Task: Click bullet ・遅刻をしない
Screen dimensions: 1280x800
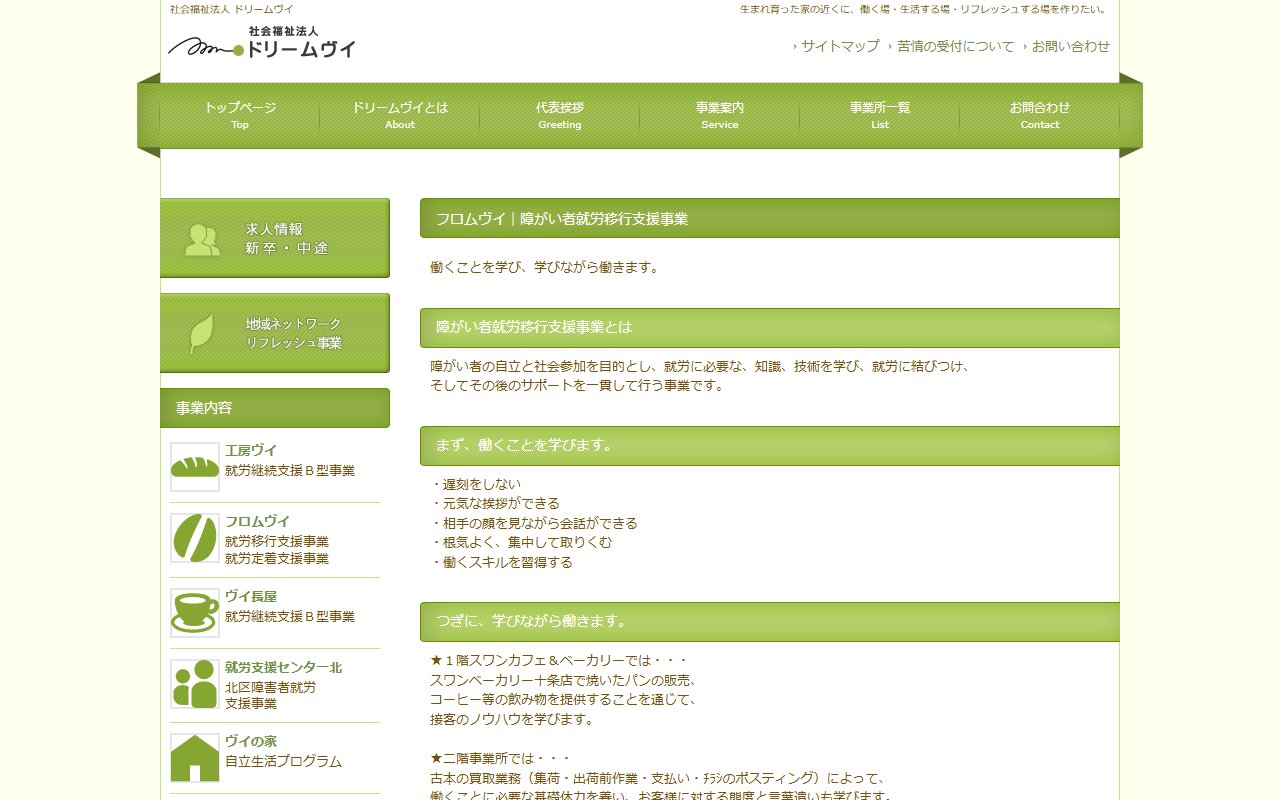Action: 475,484
